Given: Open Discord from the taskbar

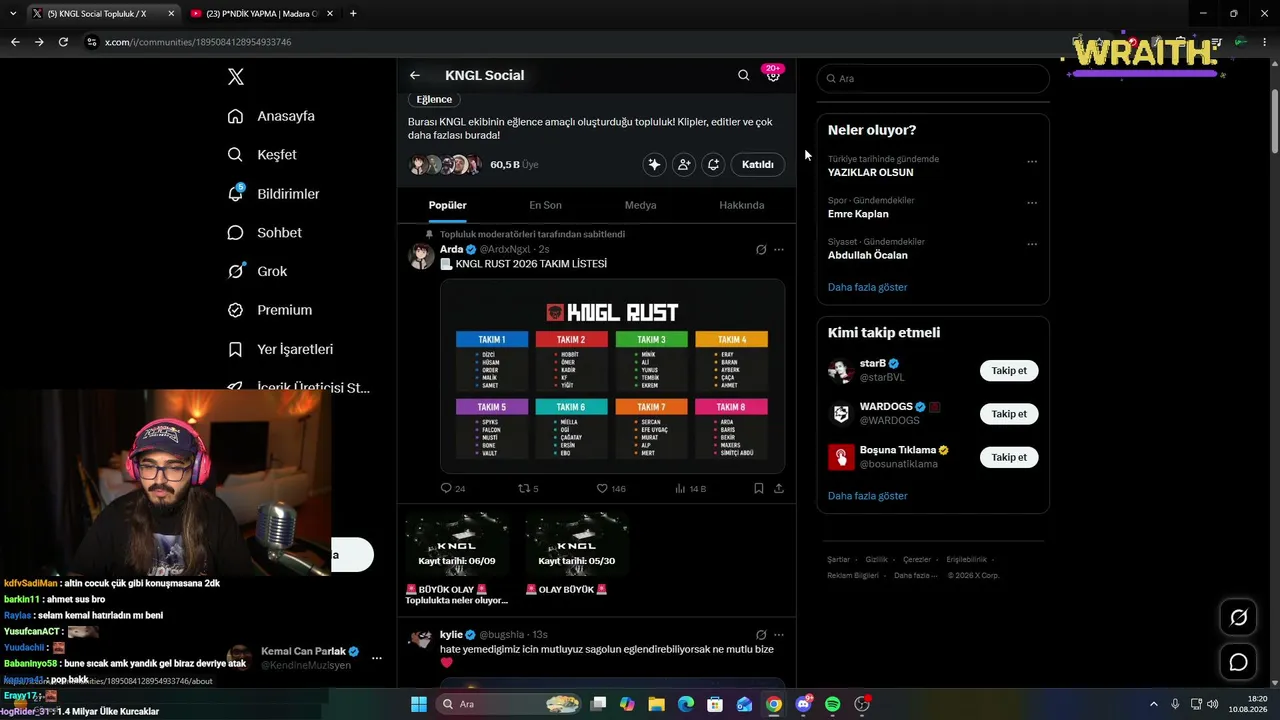Looking at the screenshot, I should coord(803,704).
